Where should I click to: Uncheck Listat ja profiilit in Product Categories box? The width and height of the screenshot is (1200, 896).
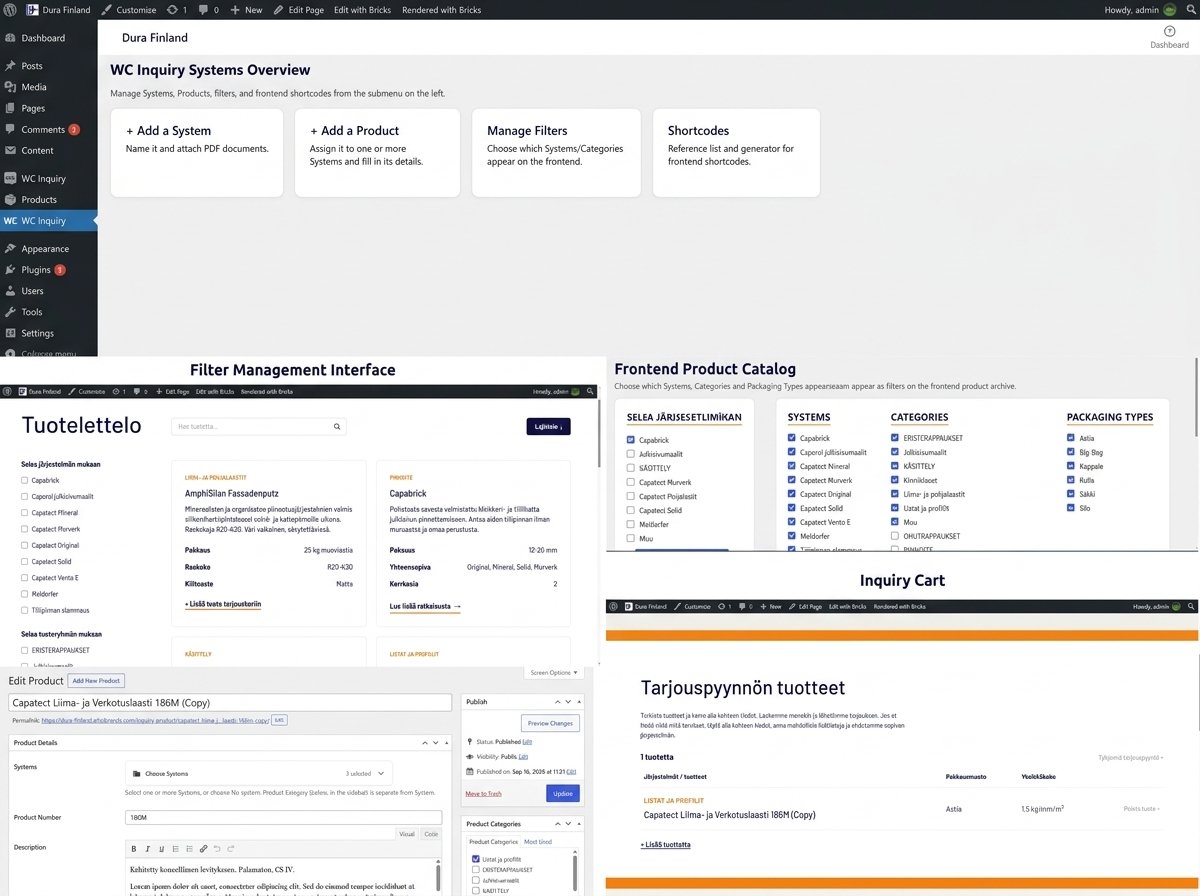point(476,859)
